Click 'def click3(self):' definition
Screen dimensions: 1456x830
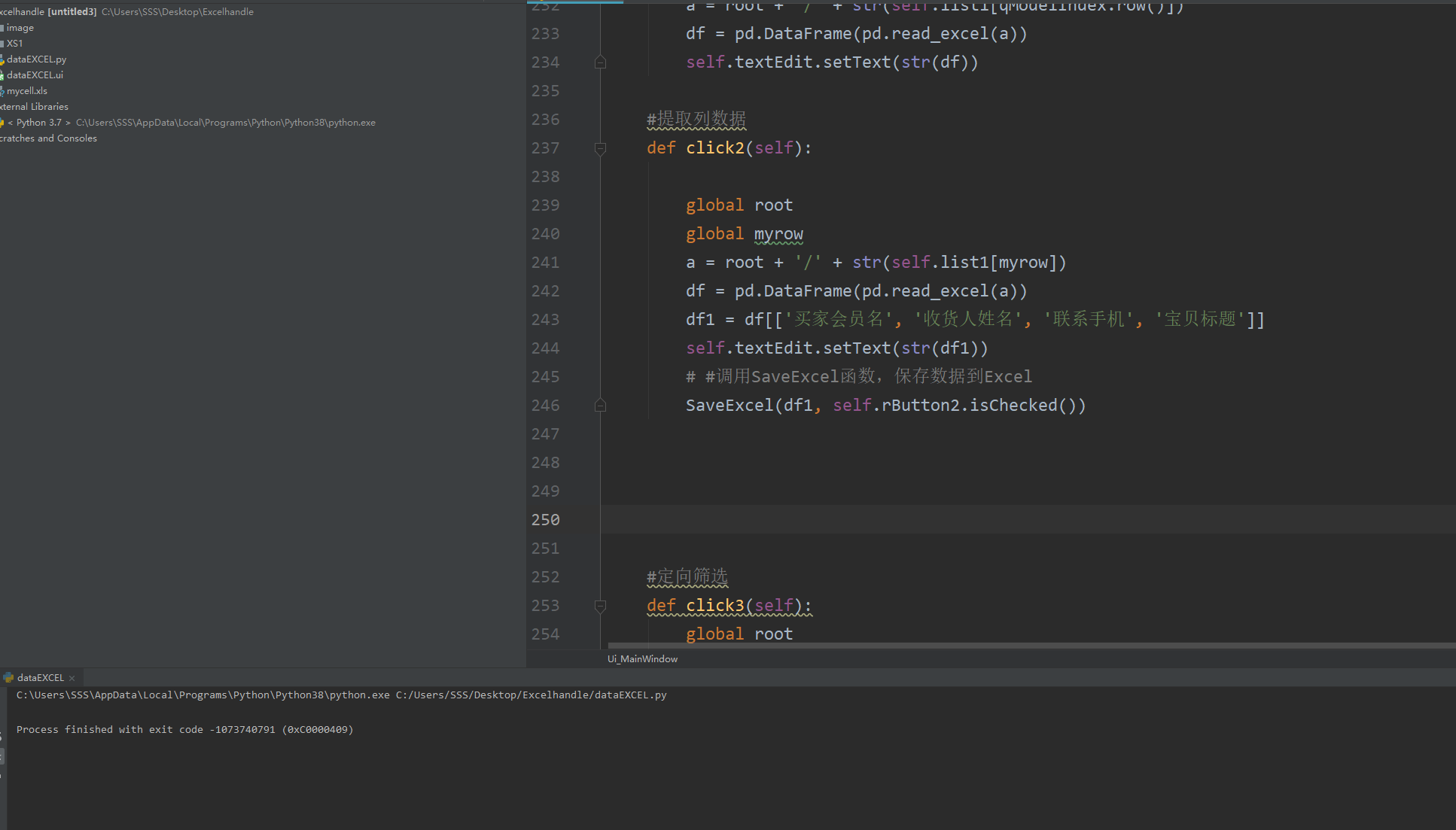[729, 606]
